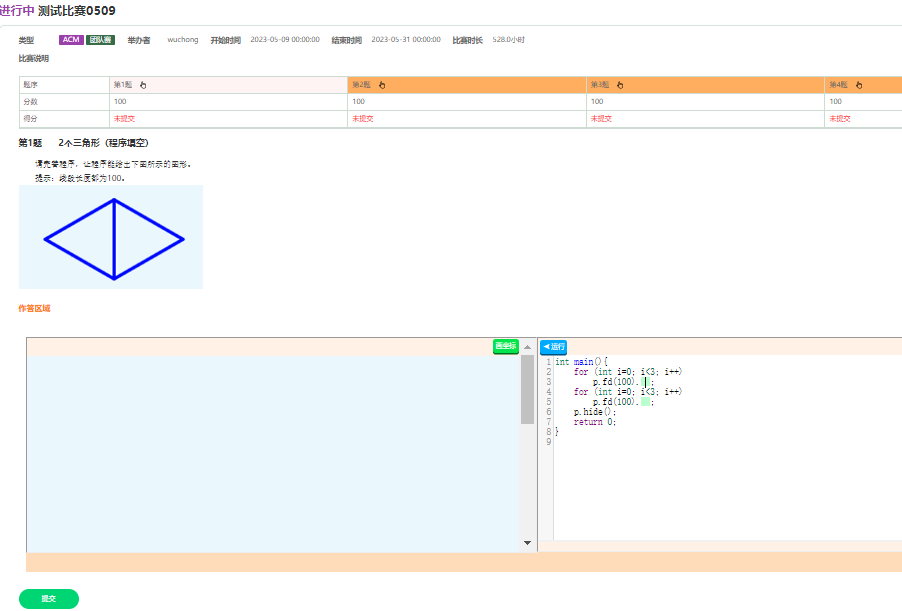This screenshot has width=902, height=611.
Task: Click the hint text ending with 100
Action: point(80,178)
